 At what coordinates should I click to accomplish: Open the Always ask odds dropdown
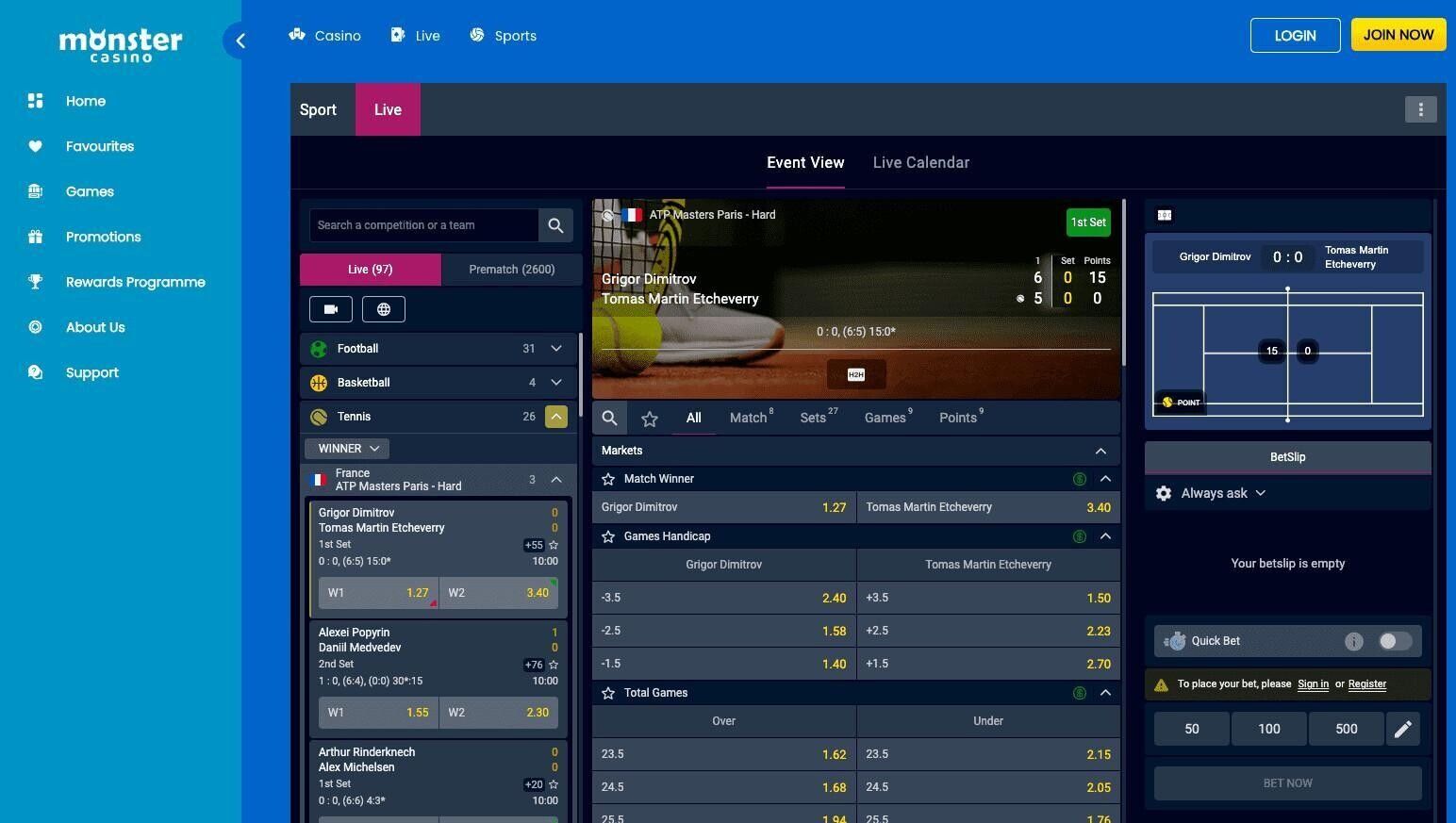1223,493
